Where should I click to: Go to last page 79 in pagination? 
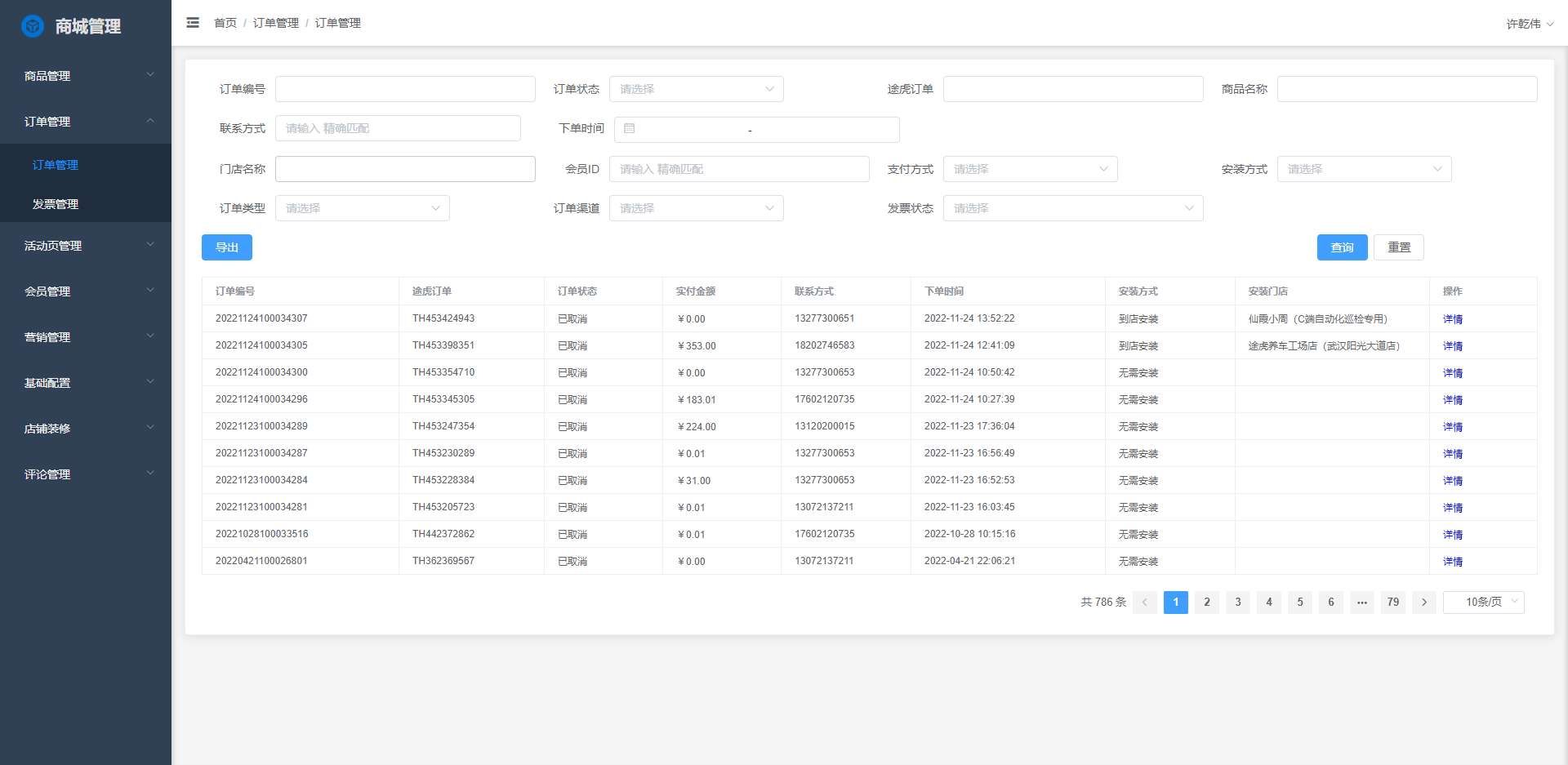pyautogui.click(x=1393, y=603)
